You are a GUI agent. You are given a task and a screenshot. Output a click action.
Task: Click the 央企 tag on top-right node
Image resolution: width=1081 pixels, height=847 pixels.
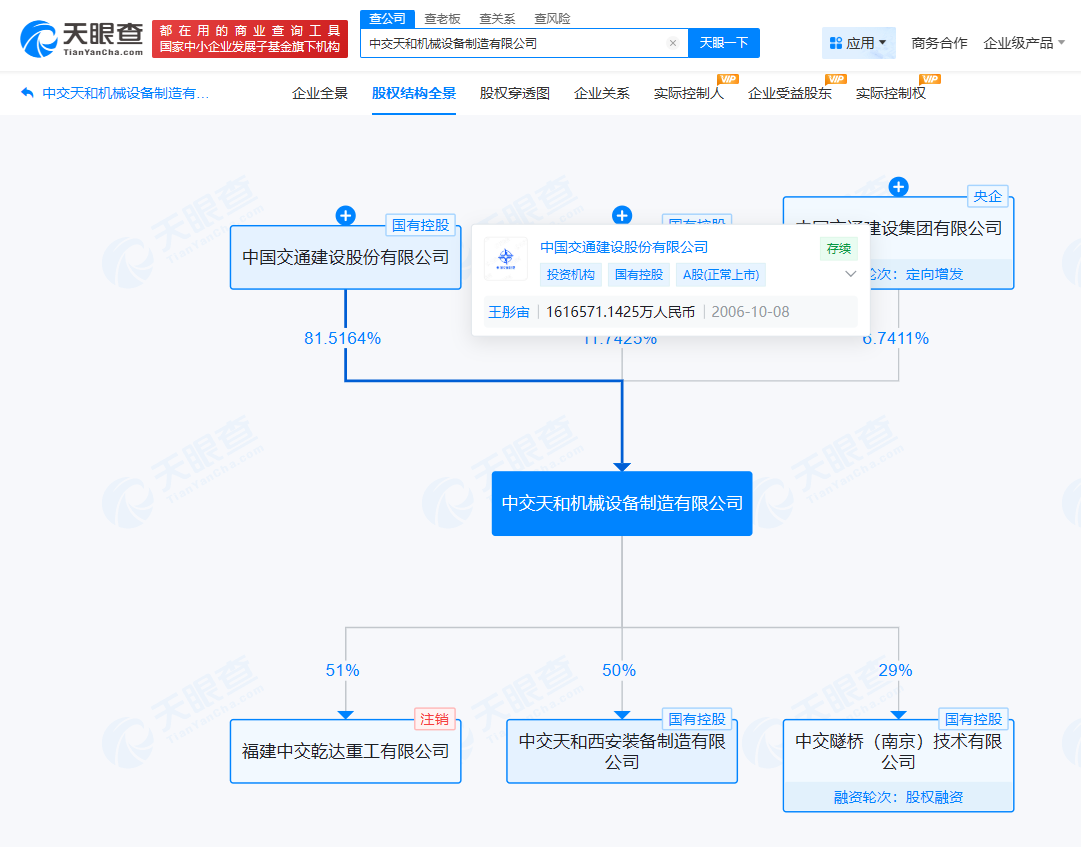987,196
